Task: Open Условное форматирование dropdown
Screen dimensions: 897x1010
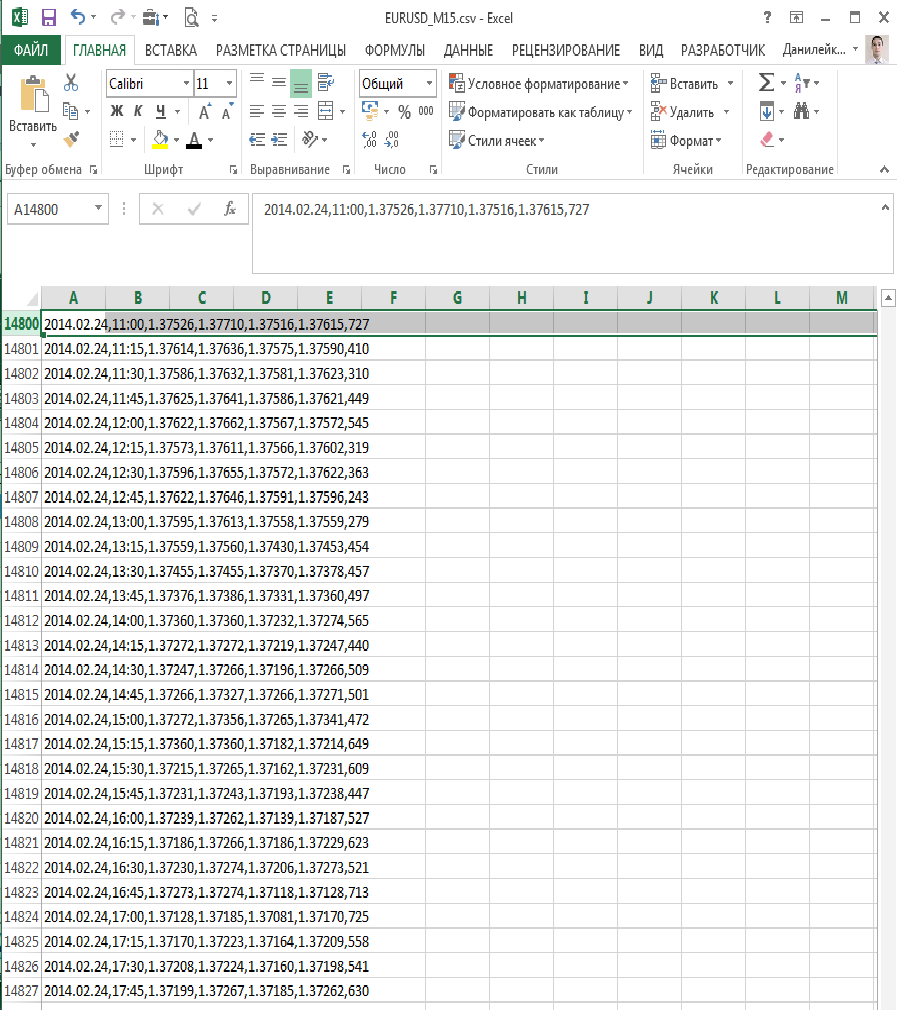Action: 538,84
